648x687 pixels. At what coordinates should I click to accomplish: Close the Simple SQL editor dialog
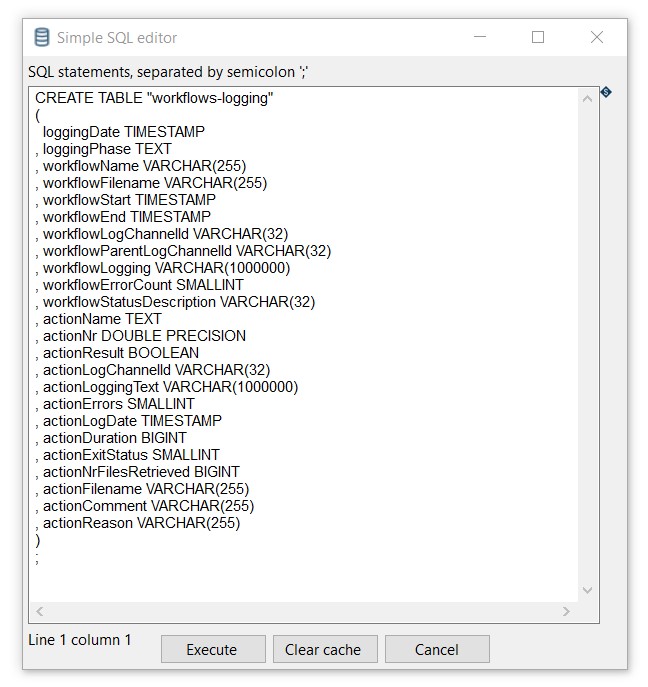[x=597, y=38]
